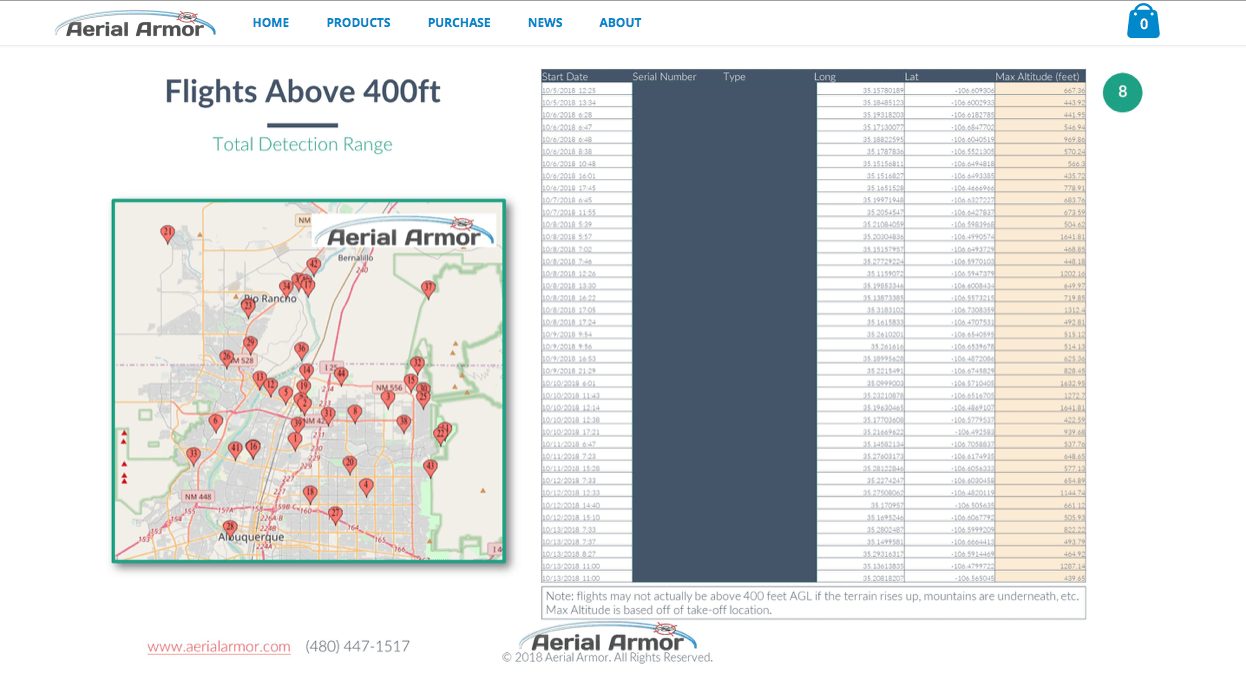Select map marker 16
The width and height of the screenshot is (1246, 687).
[253, 449]
